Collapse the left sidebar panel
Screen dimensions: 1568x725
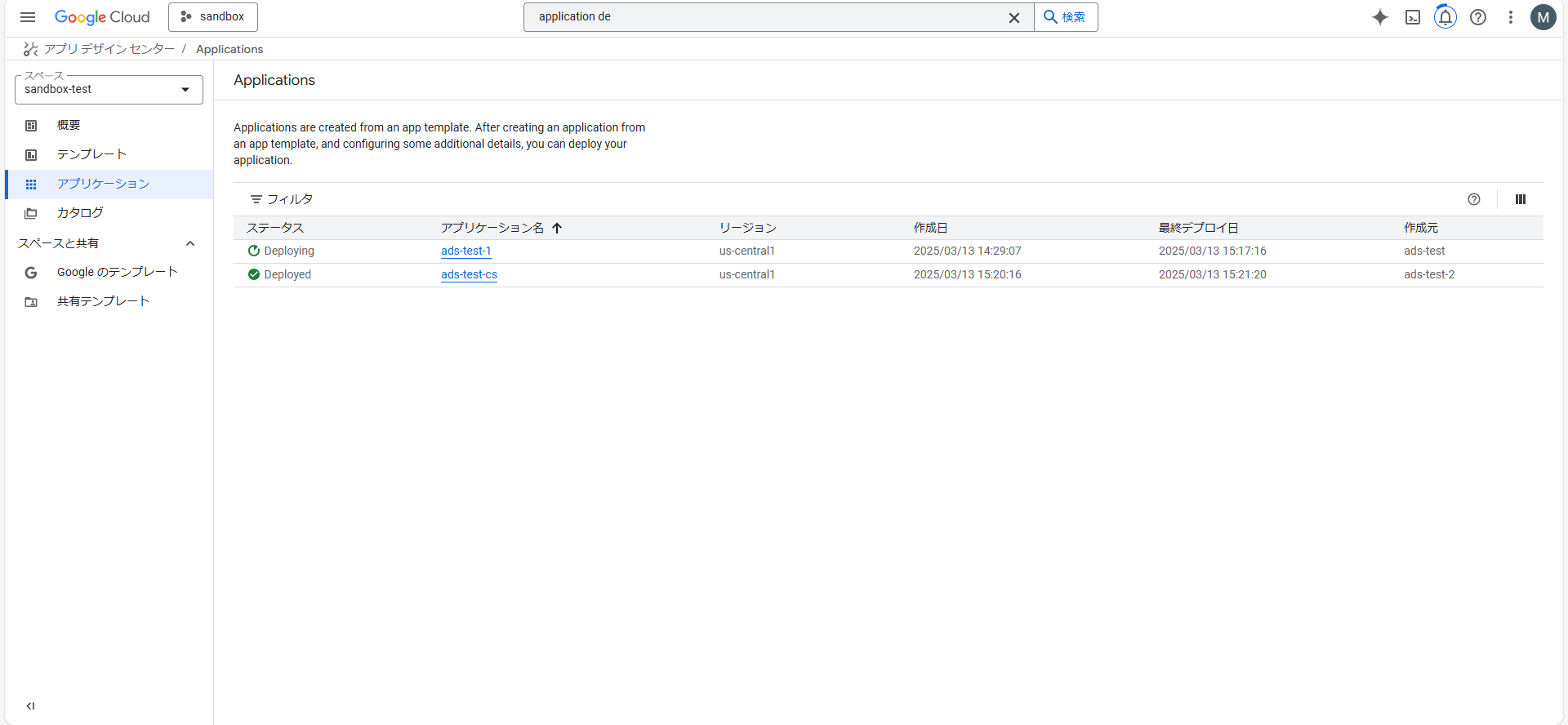pos(30,706)
